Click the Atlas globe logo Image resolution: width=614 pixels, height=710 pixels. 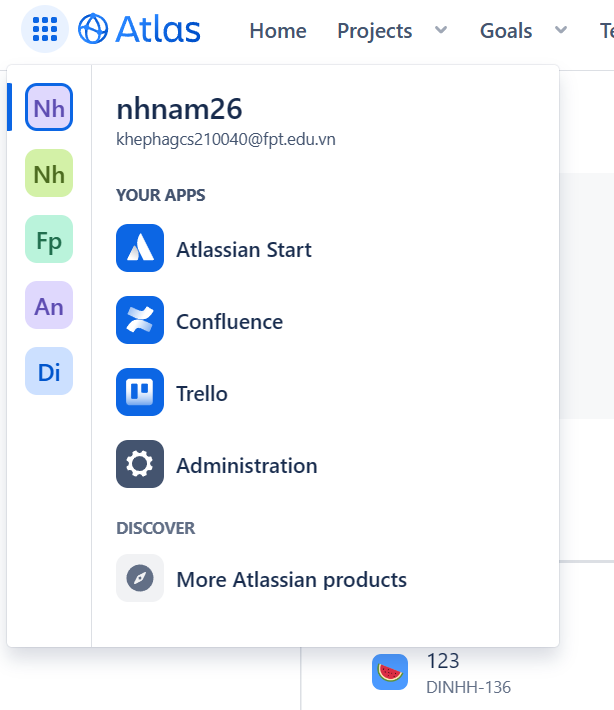click(93, 29)
